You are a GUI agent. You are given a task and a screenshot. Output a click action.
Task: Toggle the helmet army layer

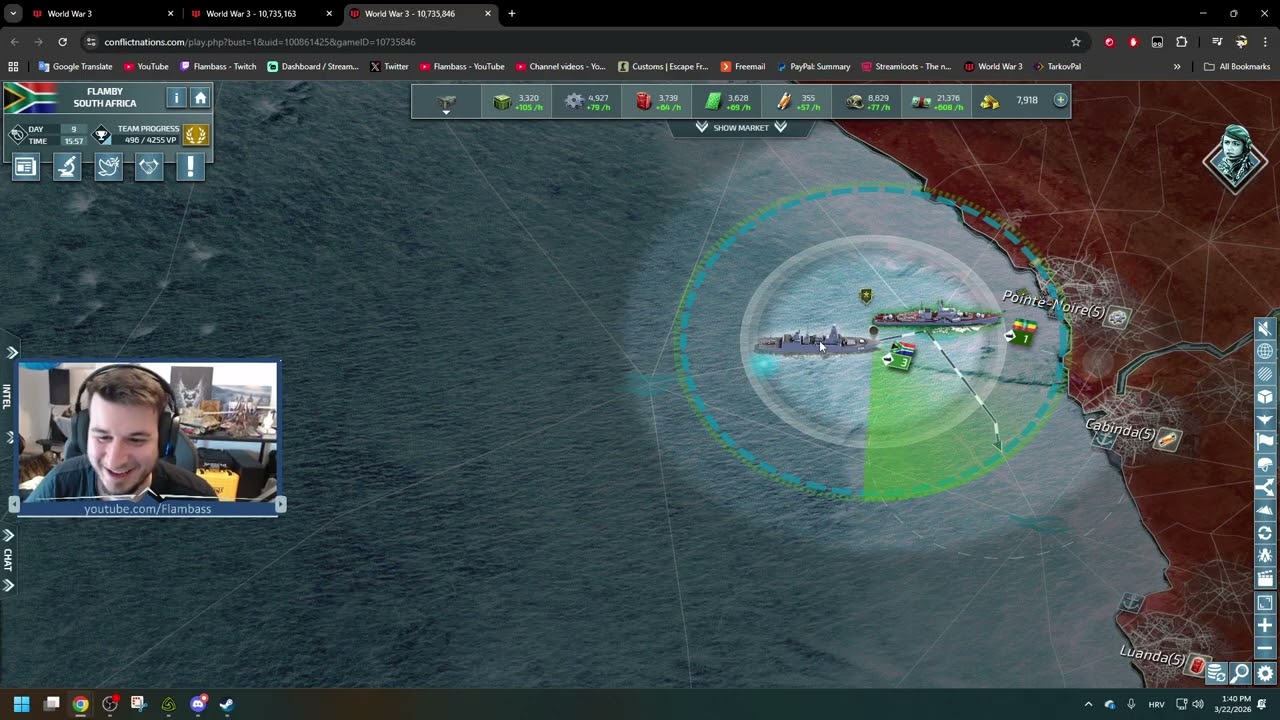[x=1265, y=465]
